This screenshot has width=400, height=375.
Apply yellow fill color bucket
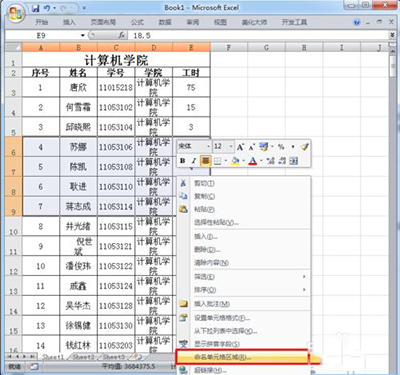pyautogui.click(x=235, y=161)
